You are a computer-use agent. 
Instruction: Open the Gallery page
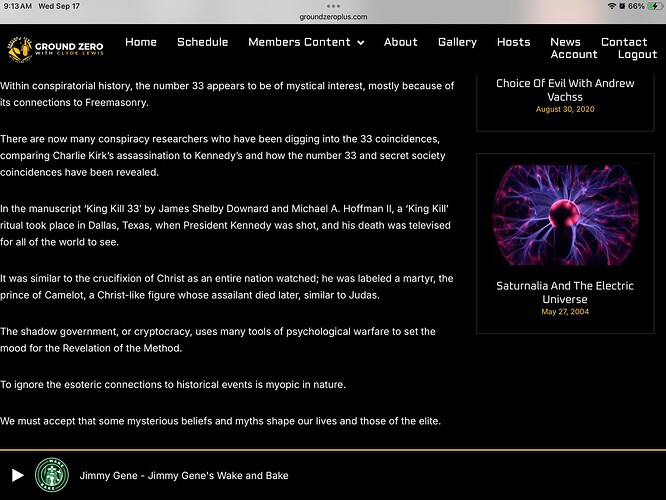(457, 42)
